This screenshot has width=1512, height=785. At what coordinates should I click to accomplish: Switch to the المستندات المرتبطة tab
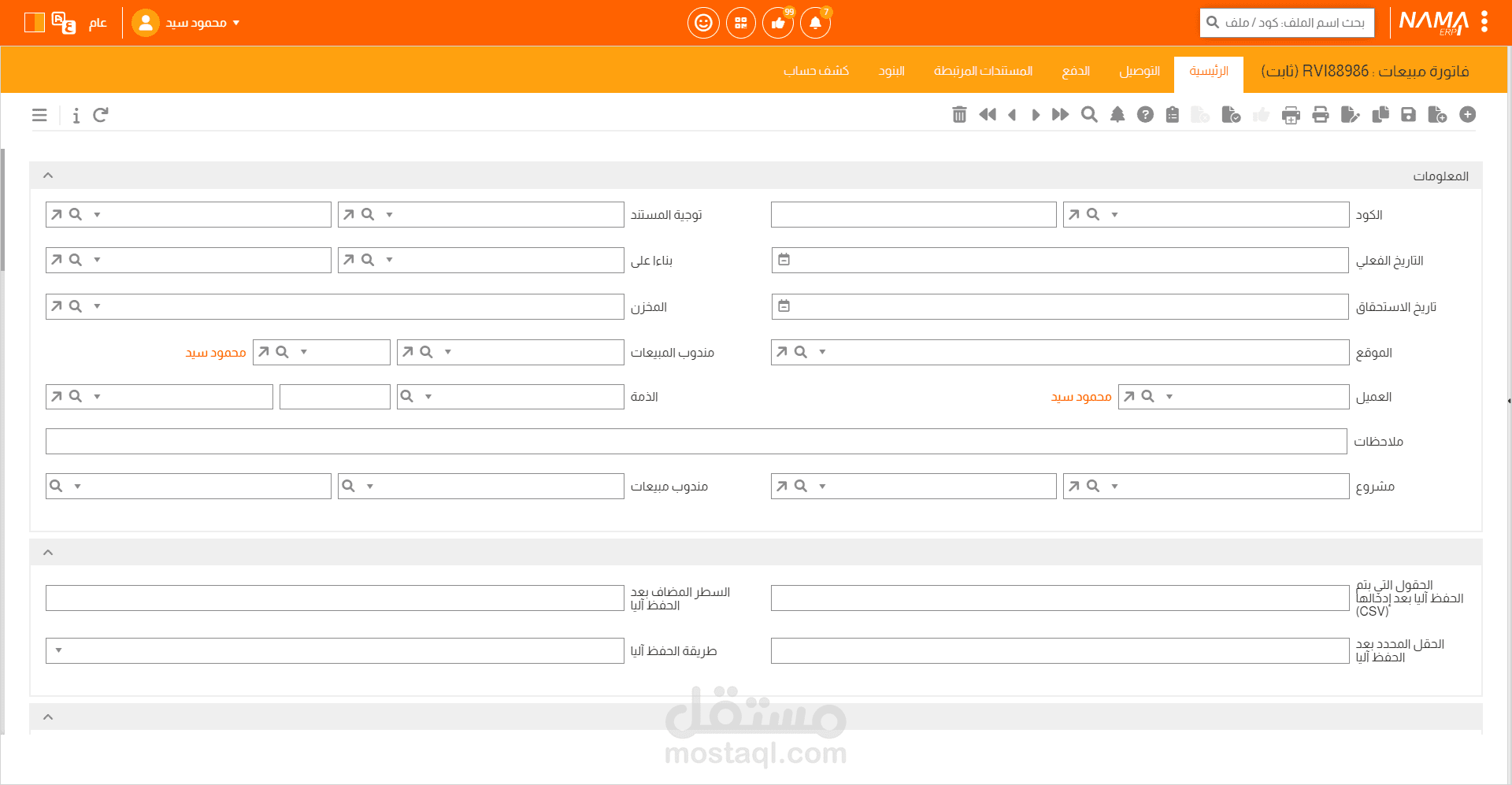tap(983, 72)
